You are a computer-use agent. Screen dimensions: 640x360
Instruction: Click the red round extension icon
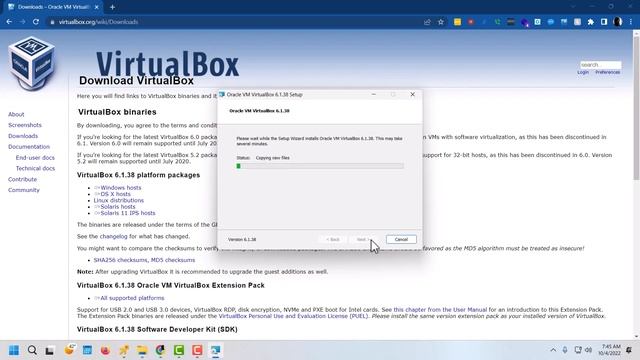coord(471,22)
